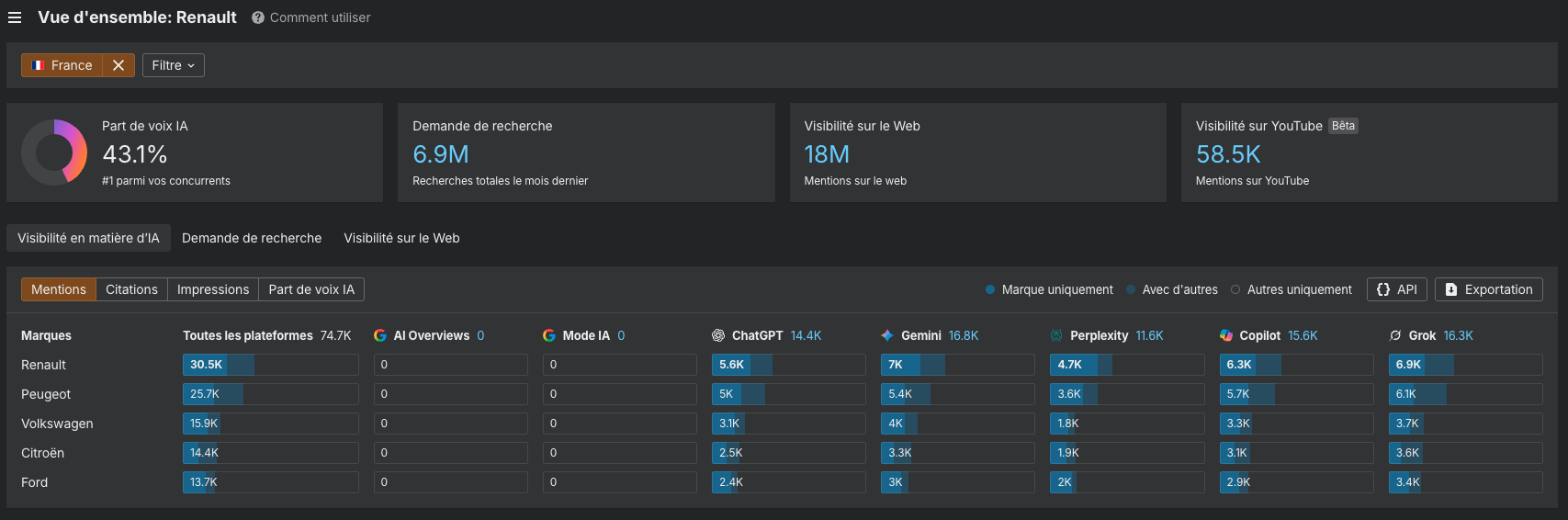Image resolution: width=1568 pixels, height=520 pixels.
Task: Click the Google Mode IA icon
Action: (549, 335)
